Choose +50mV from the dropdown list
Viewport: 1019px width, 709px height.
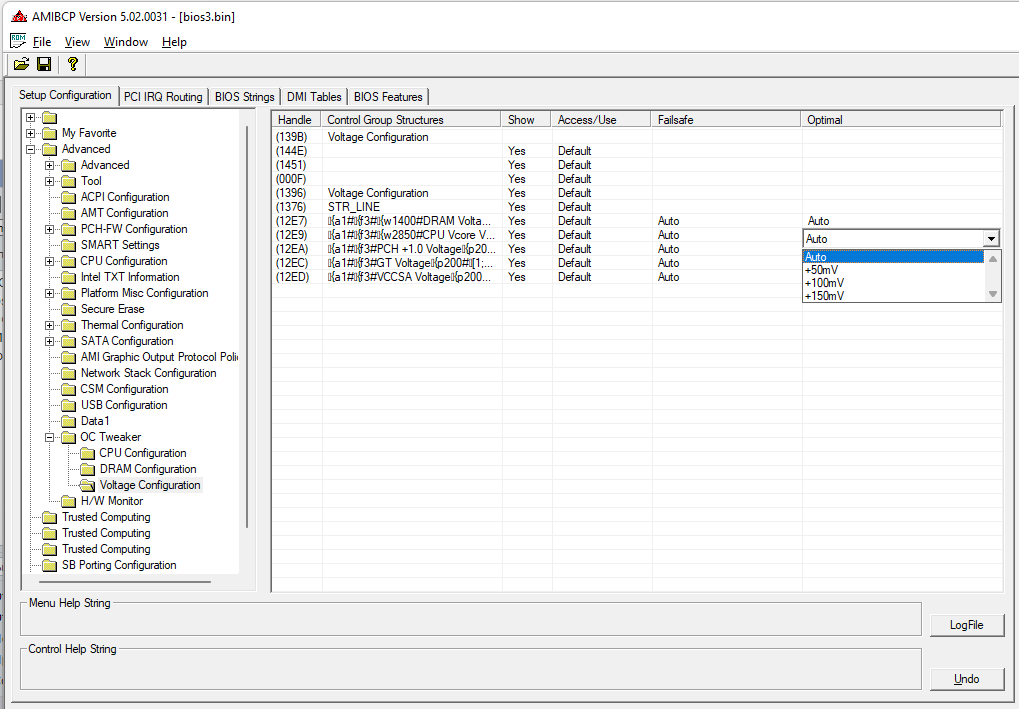coord(894,270)
